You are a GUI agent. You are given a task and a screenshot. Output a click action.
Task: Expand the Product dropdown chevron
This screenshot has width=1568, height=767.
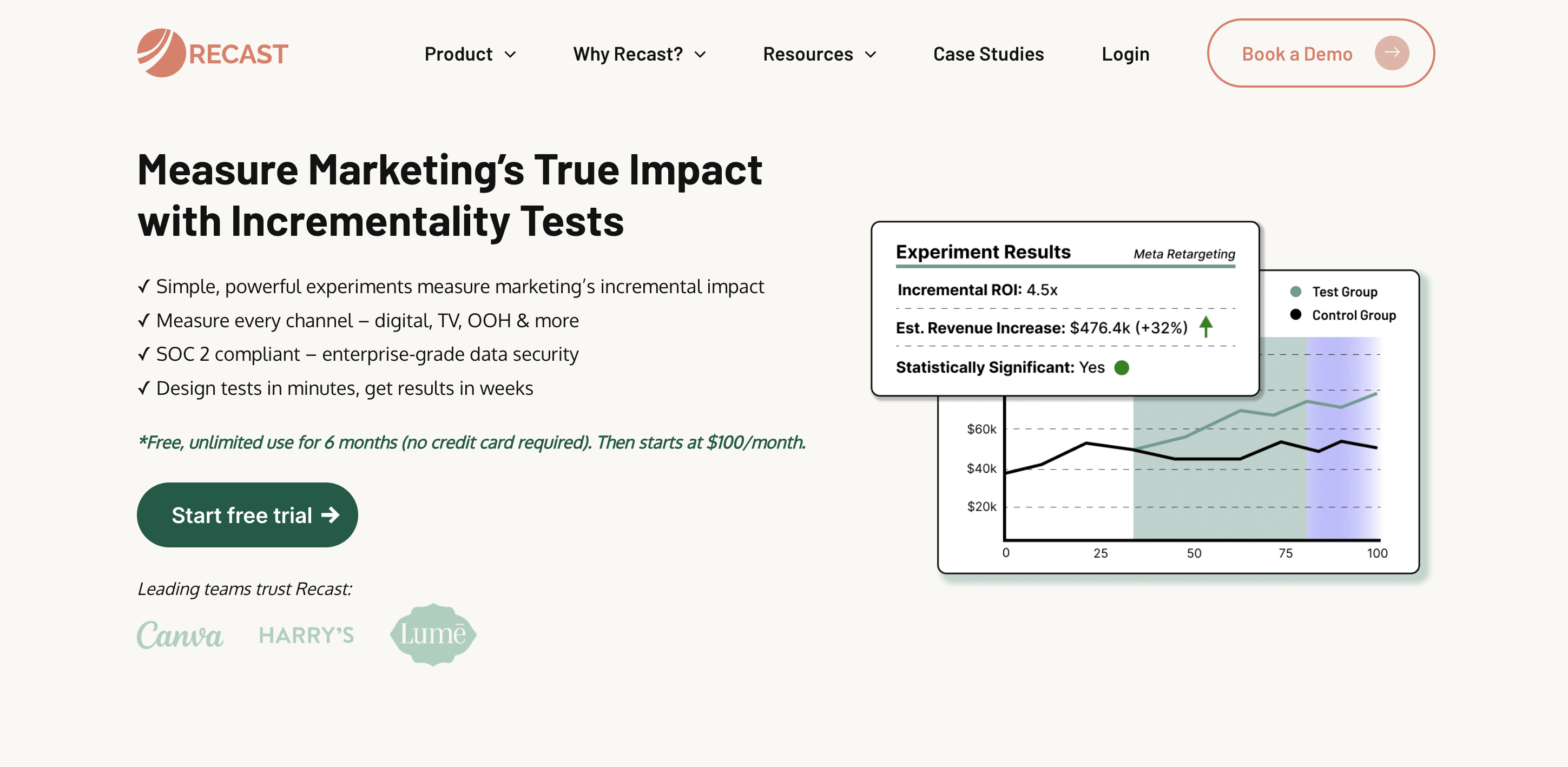click(510, 55)
